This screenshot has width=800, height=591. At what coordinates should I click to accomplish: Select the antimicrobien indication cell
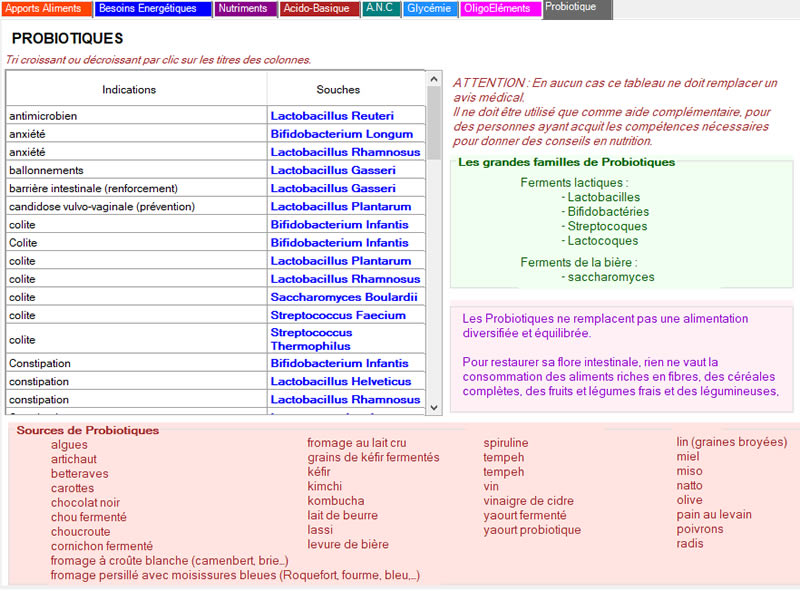click(x=43, y=116)
